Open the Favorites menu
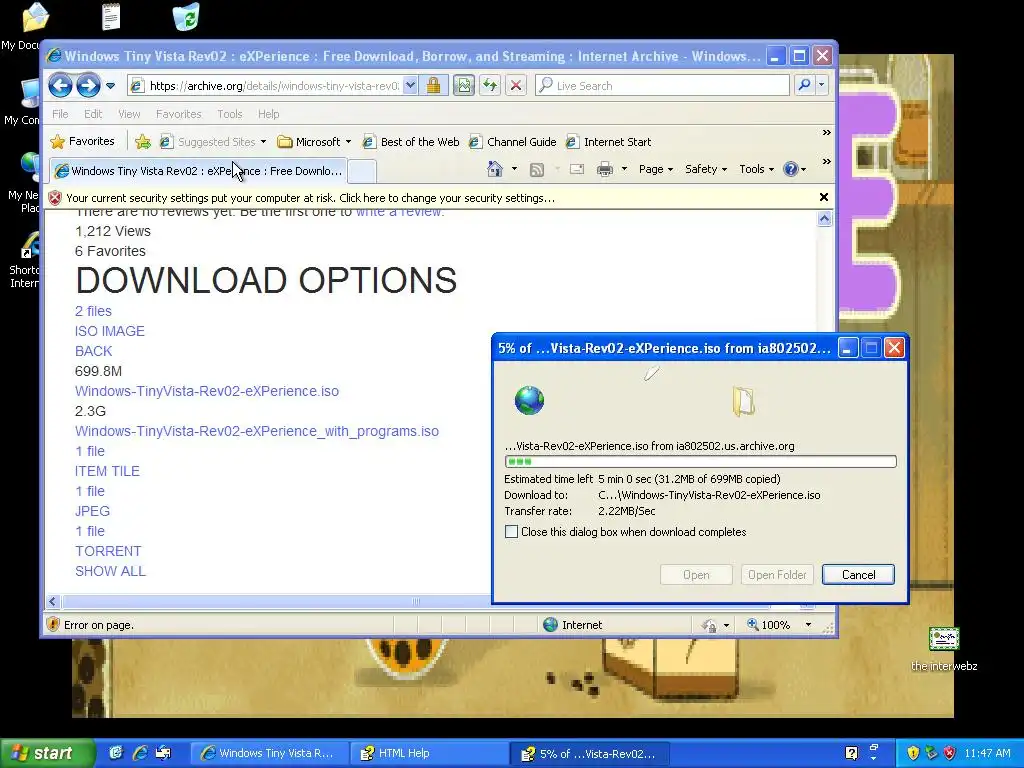The image size is (1024, 768). click(178, 114)
